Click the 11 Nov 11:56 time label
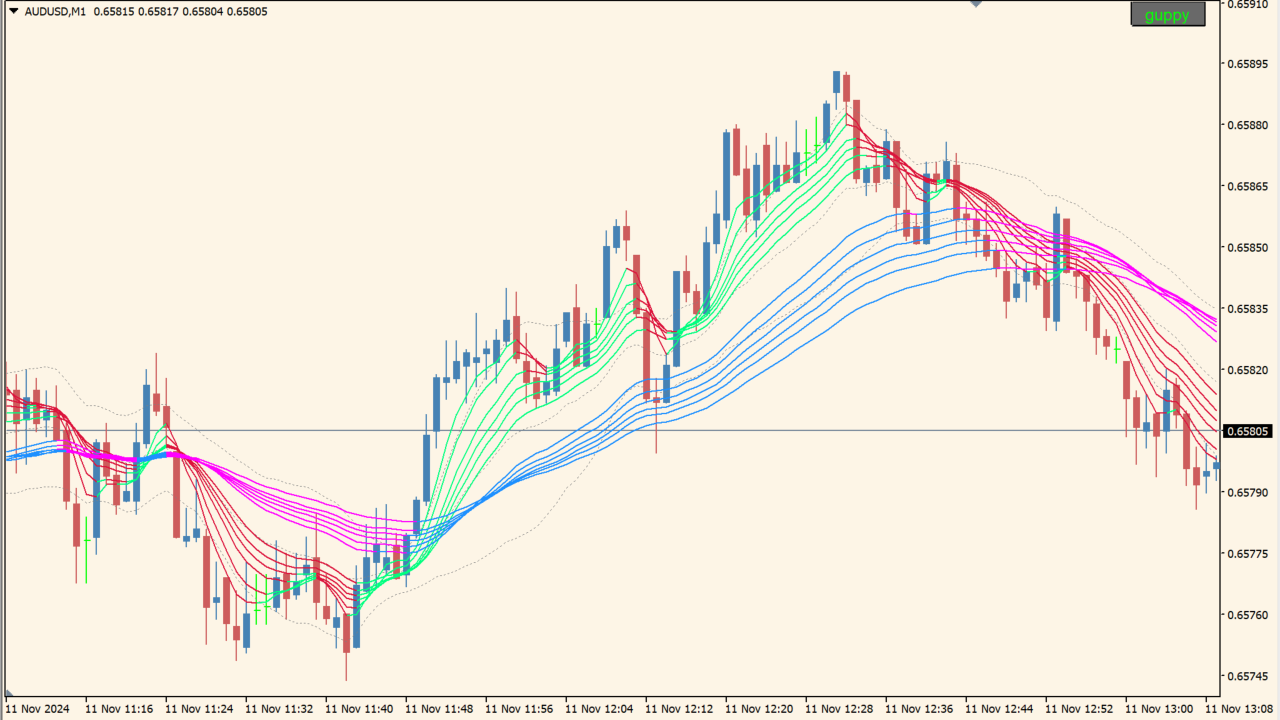 click(x=519, y=709)
